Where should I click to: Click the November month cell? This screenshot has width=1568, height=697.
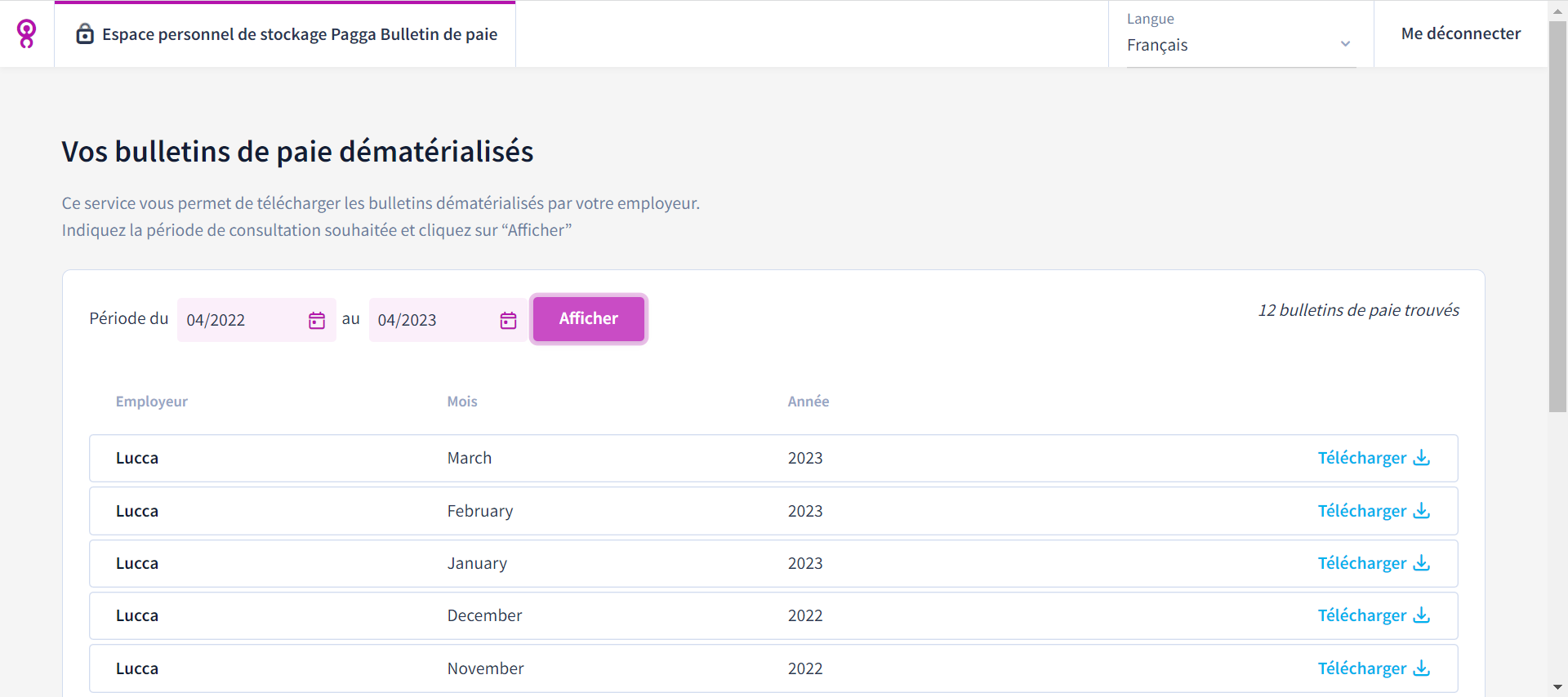coord(486,668)
